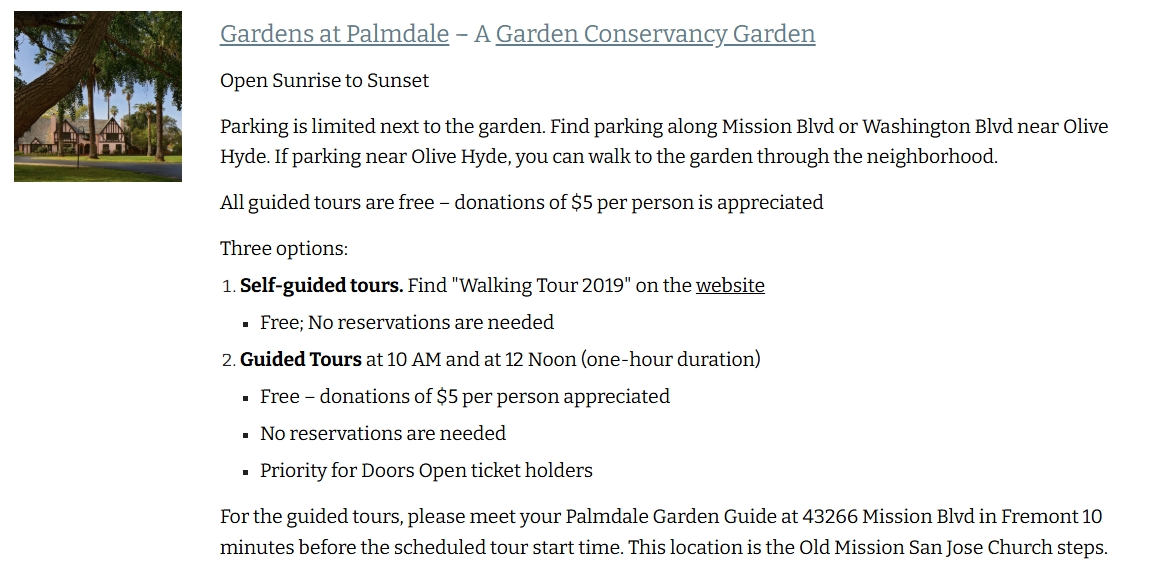This screenshot has height=575, width=1154.
Task: Click the '43266 Mission Blvd' address text
Action: 888,517
